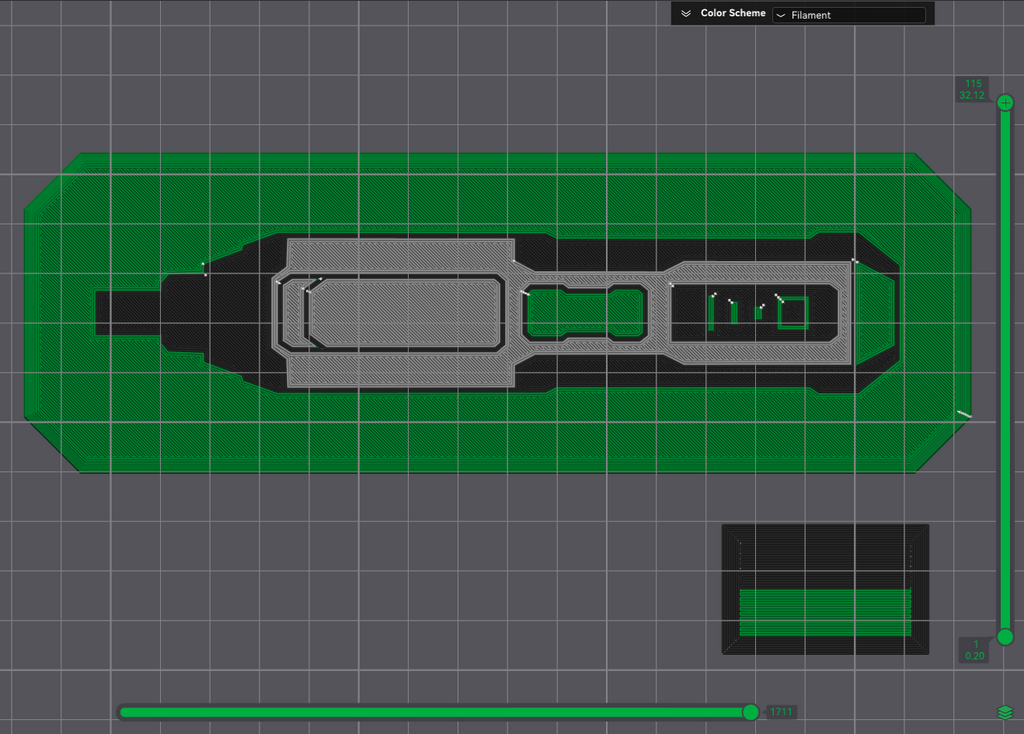Click the 115 / 32.12 top layer label
Image resolution: width=1024 pixels, height=734 pixels.
click(x=972, y=89)
